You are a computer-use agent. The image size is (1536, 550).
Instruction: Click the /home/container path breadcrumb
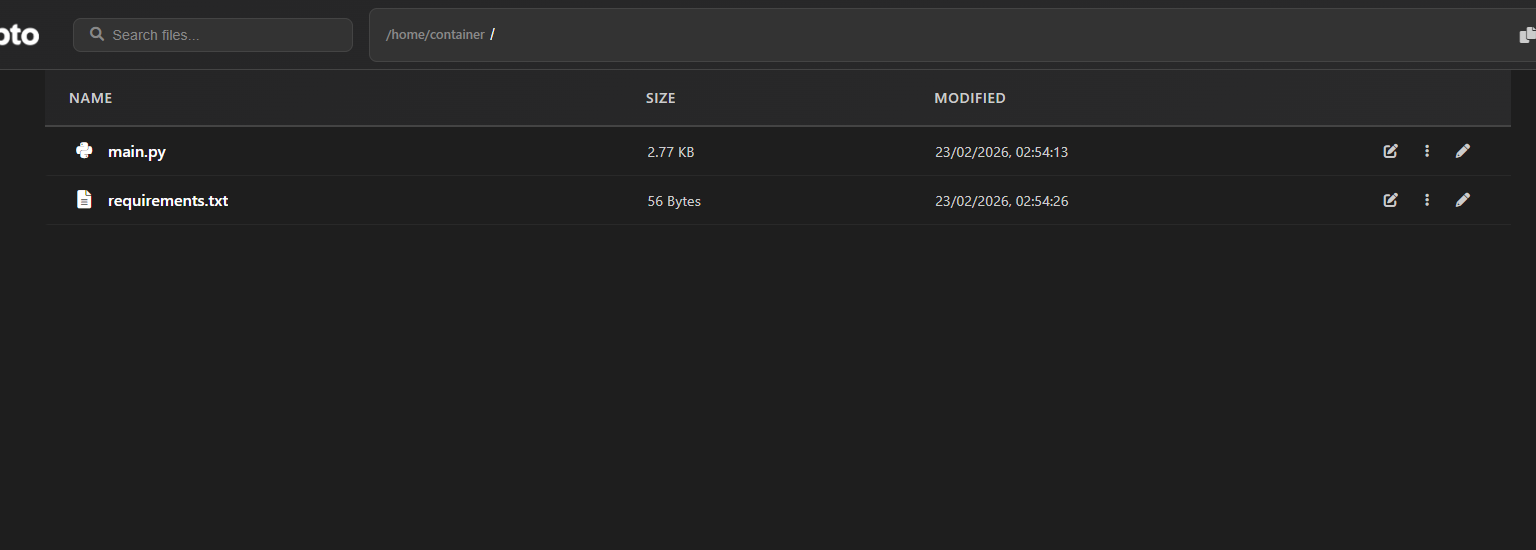tap(435, 35)
